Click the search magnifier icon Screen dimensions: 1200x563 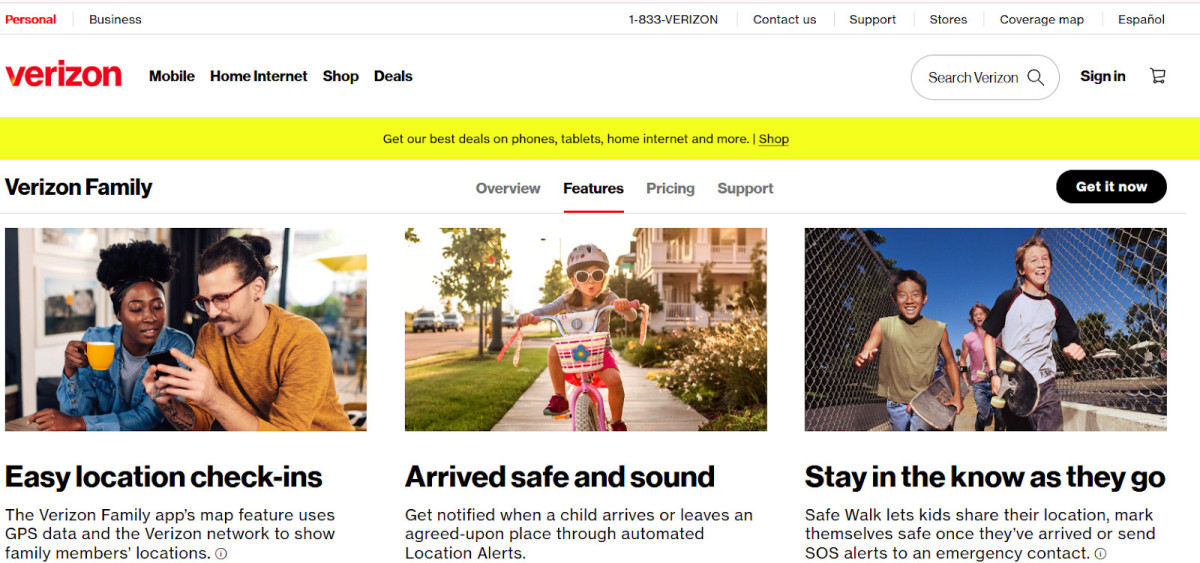point(1036,77)
